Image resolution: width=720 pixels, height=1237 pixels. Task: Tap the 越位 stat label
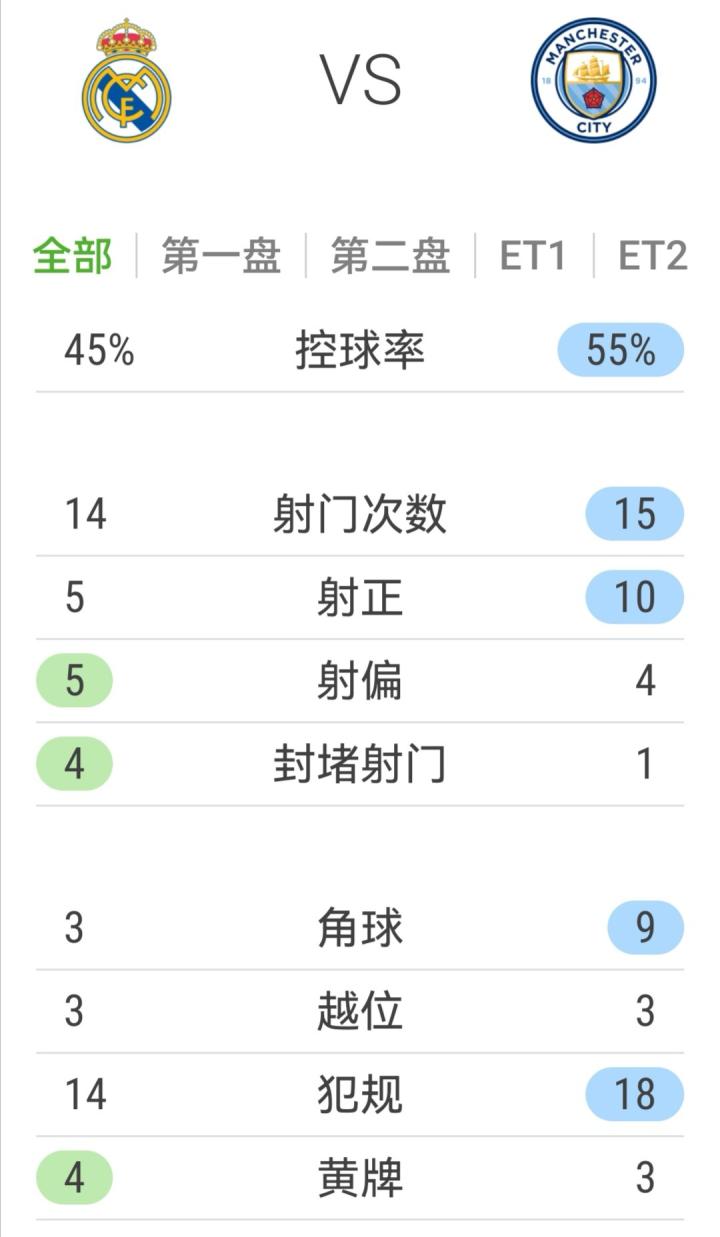(x=360, y=1010)
